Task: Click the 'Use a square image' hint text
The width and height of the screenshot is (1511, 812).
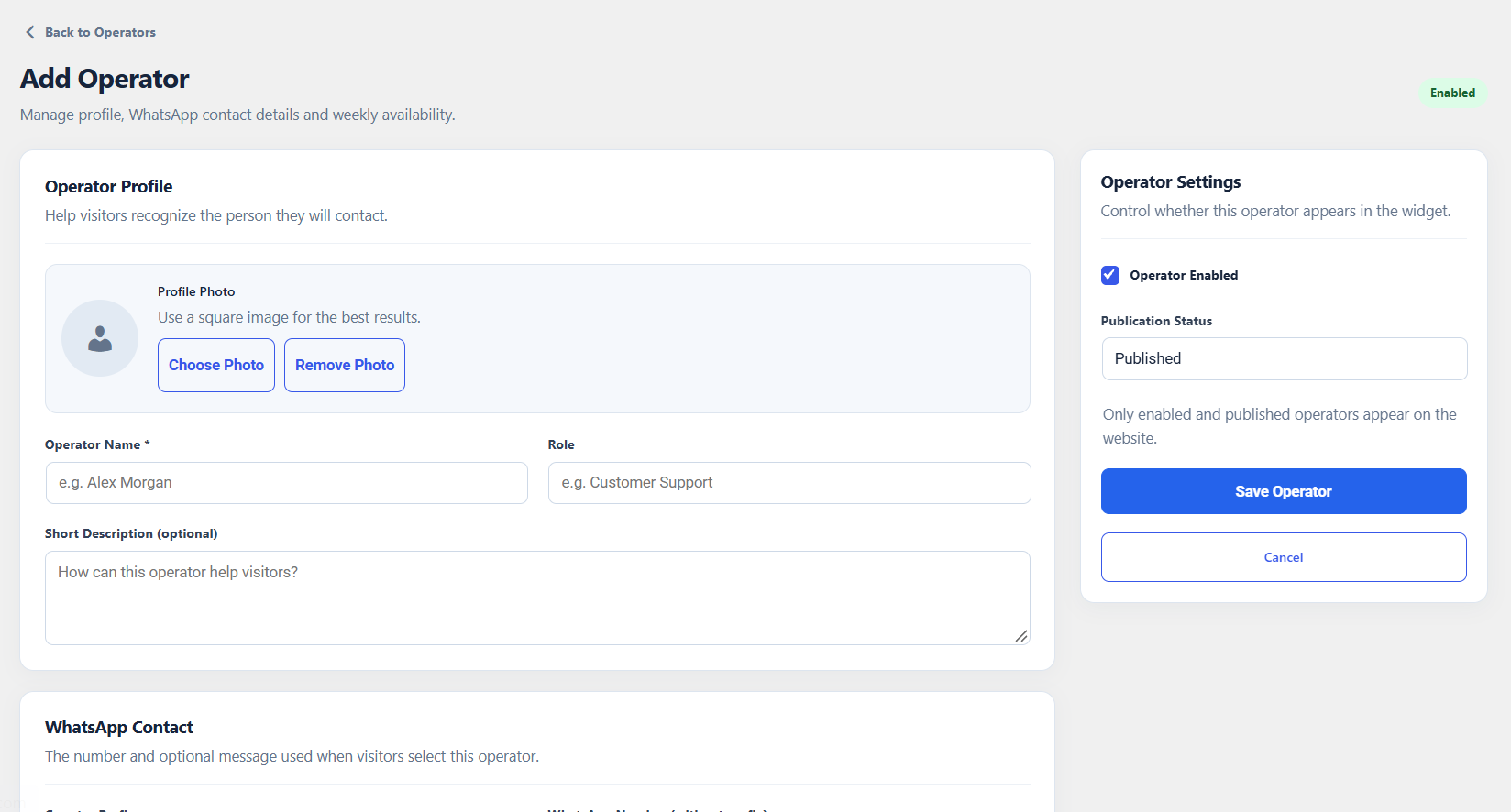Action: click(289, 317)
